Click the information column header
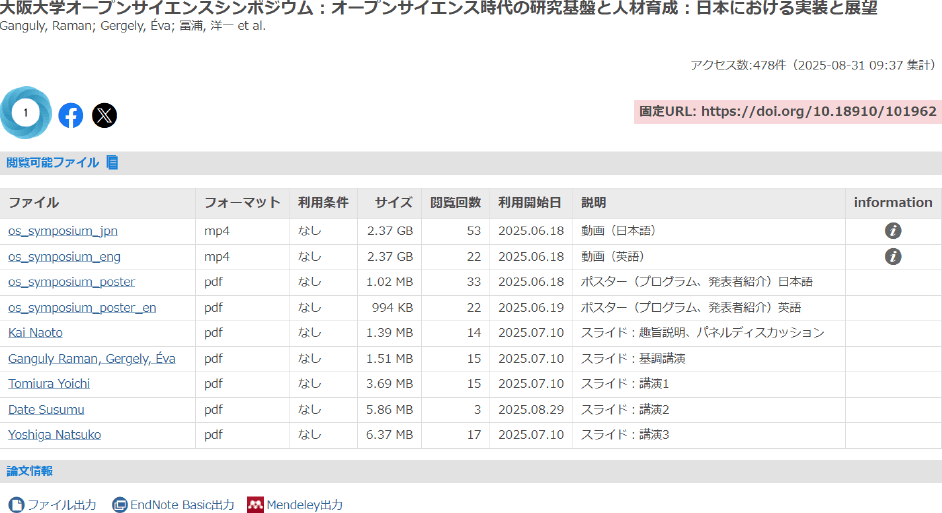 tap(893, 202)
